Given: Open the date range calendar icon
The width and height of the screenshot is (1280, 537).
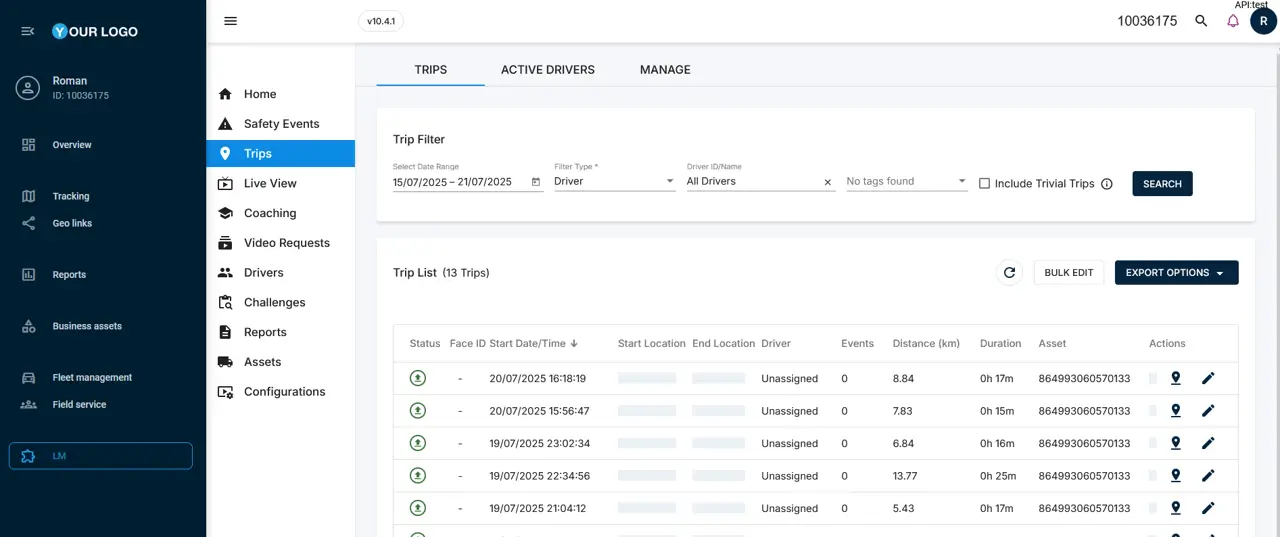Looking at the screenshot, I should pyautogui.click(x=536, y=182).
